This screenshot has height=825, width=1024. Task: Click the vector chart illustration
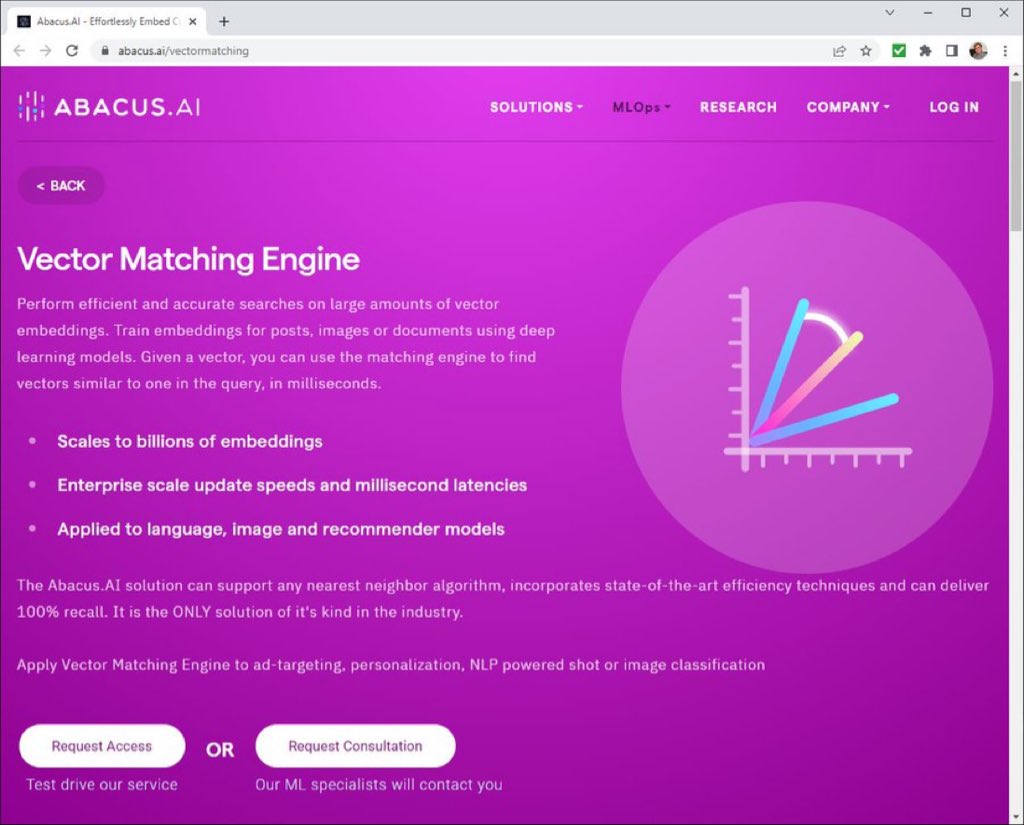tap(808, 387)
